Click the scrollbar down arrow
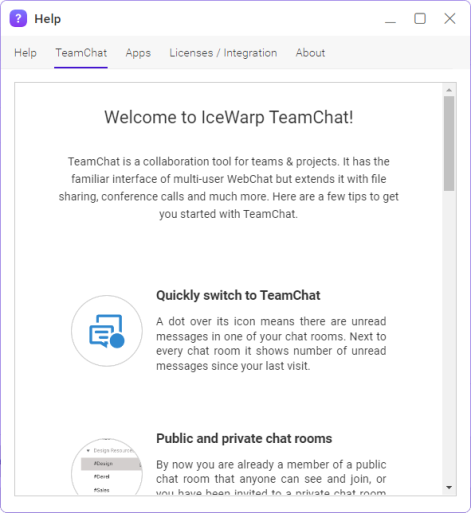This screenshot has height=513, width=471. point(449,487)
